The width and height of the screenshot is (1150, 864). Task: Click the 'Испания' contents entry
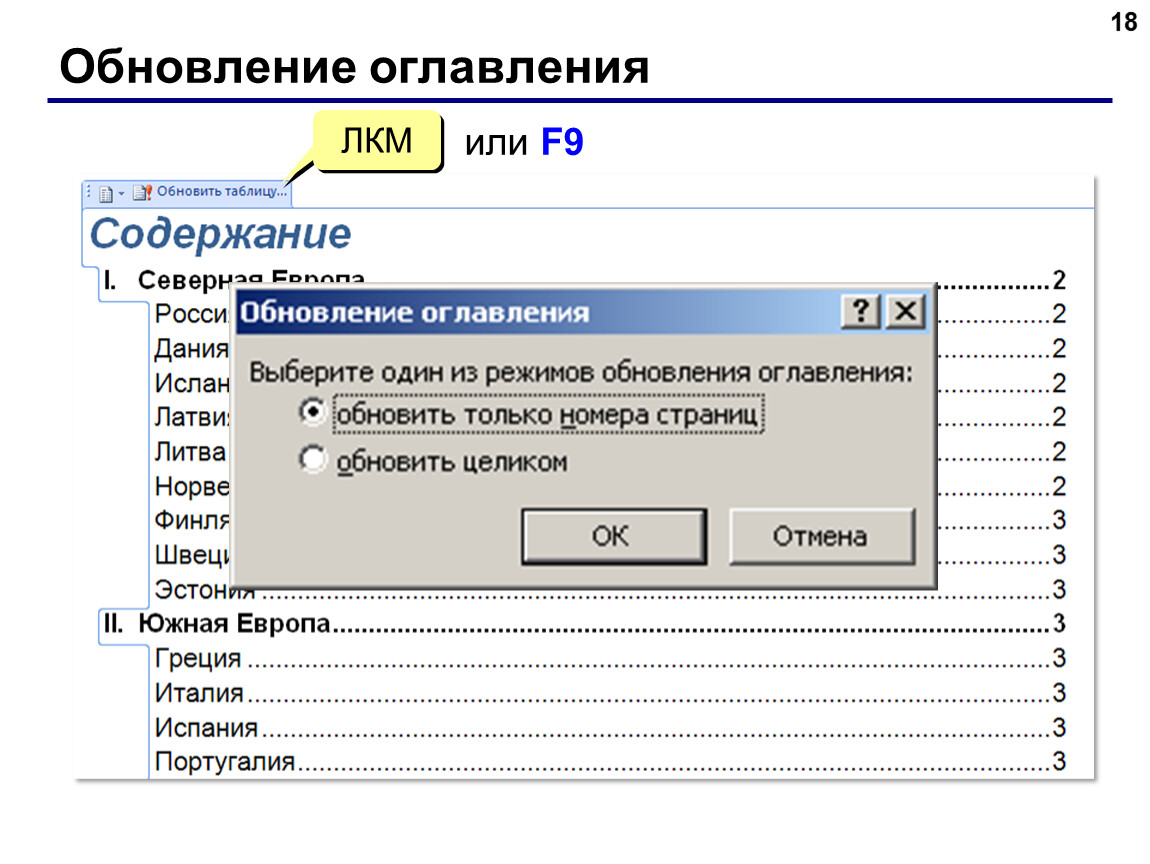[609, 728]
